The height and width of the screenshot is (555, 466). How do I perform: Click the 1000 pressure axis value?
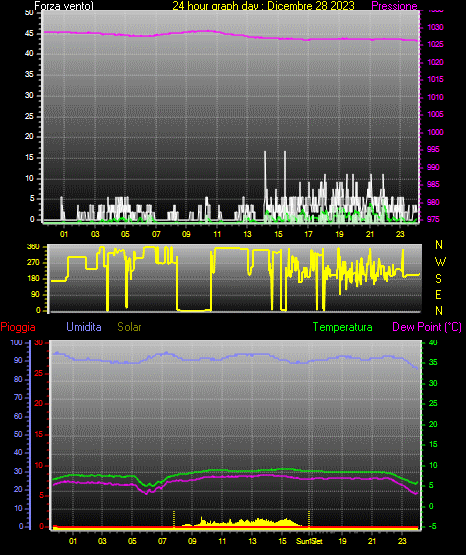436,132
